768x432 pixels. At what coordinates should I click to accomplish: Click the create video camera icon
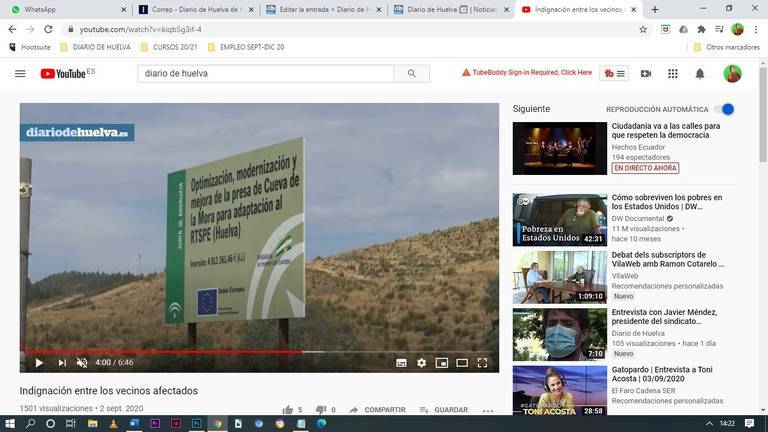coord(646,73)
